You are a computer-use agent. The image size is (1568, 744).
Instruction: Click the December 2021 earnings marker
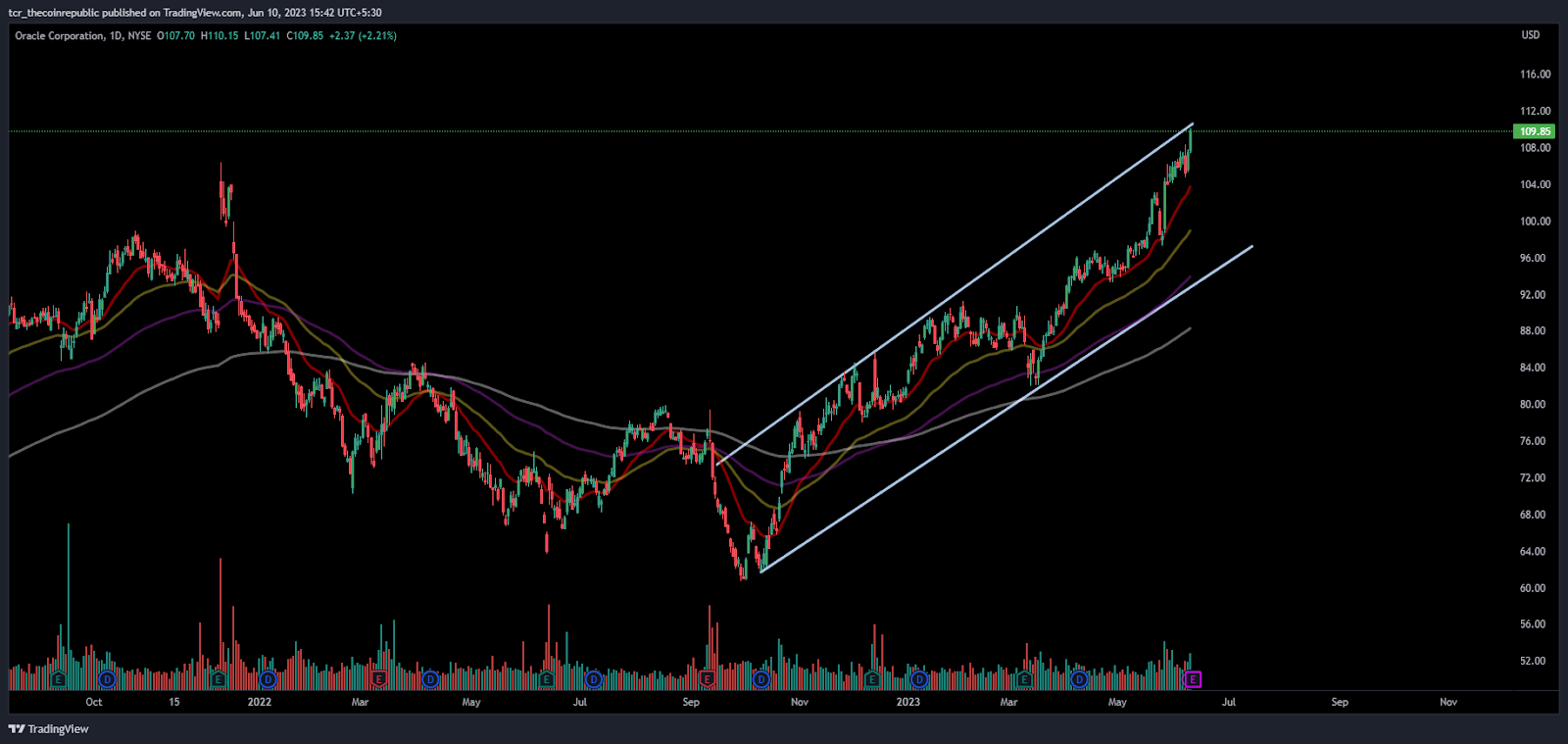(219, 679)
